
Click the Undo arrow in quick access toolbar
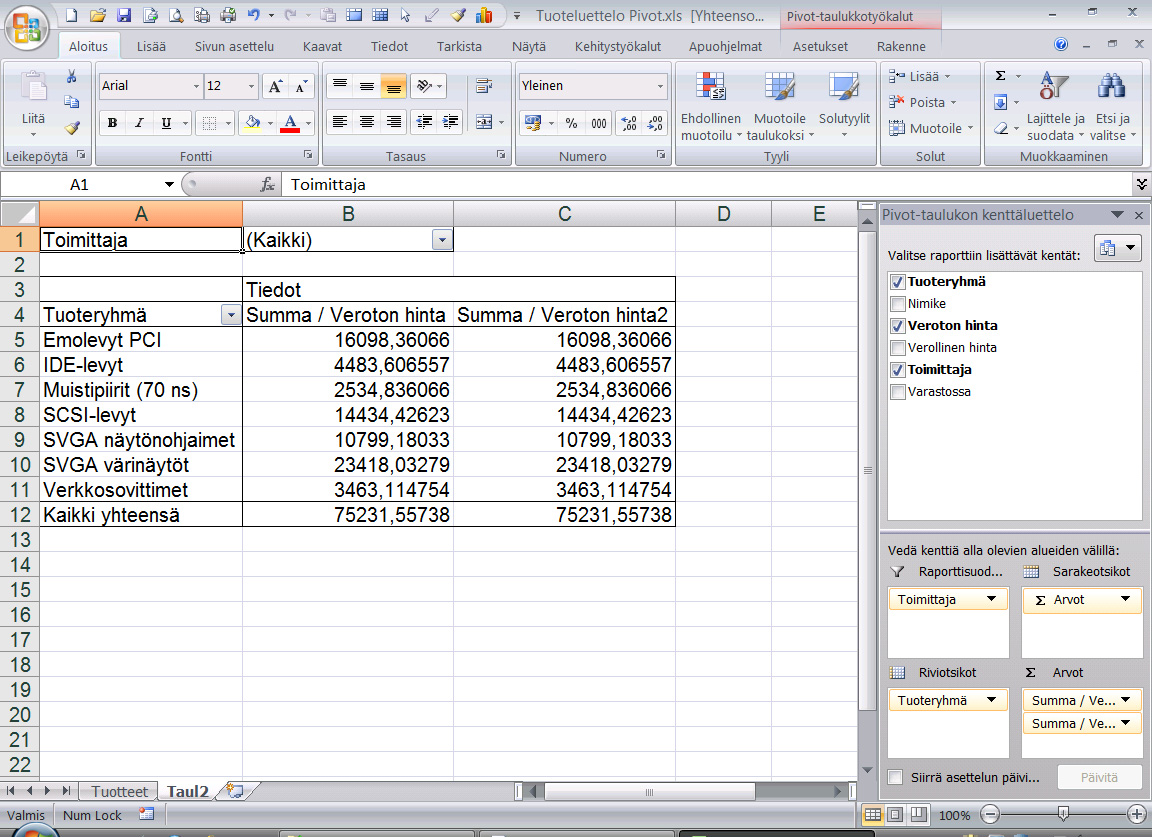[x=253, y=15]
